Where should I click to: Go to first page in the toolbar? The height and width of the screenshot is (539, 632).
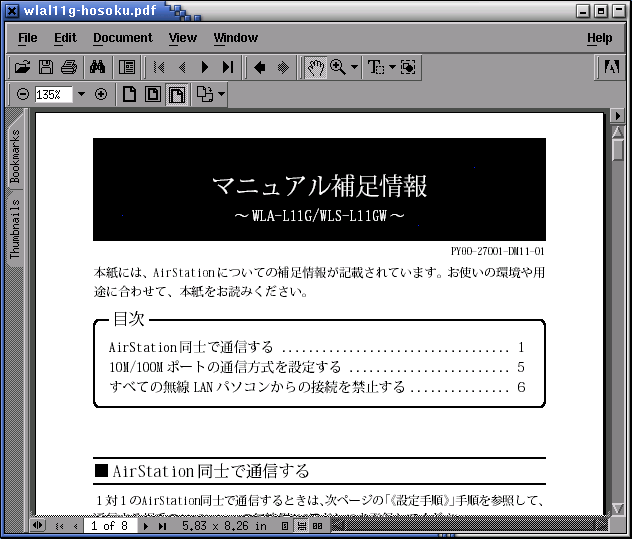pyautogui.click(x=159, y=67)
